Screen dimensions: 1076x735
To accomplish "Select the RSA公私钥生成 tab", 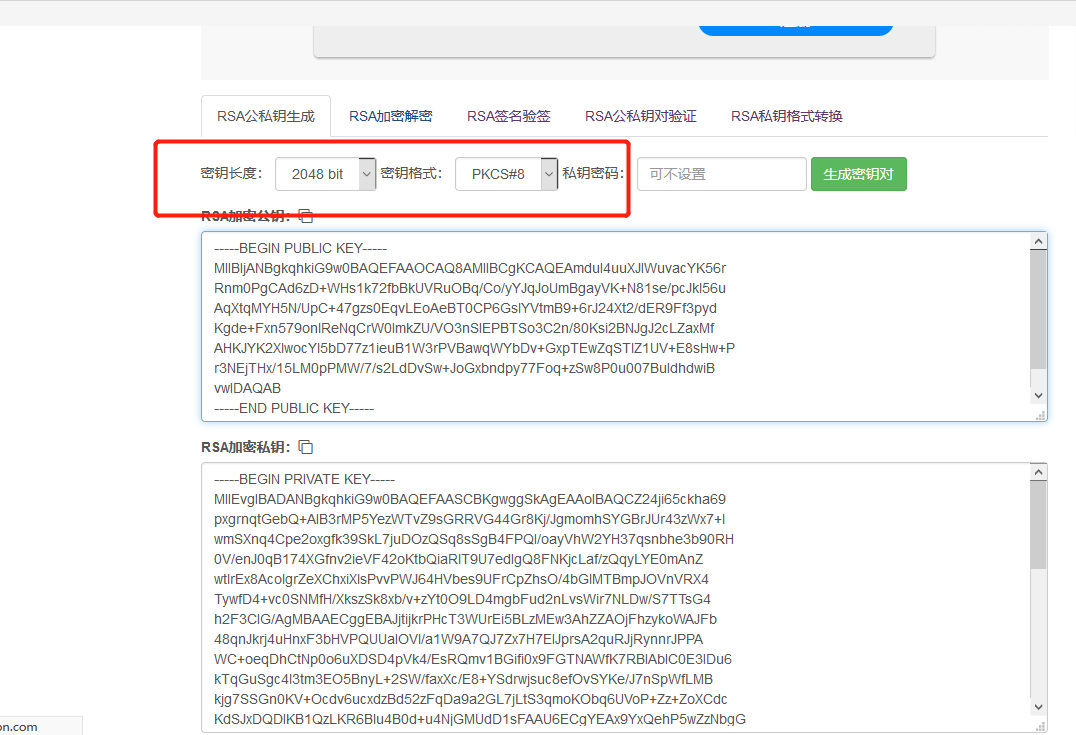I will click(x=266, y=116).
